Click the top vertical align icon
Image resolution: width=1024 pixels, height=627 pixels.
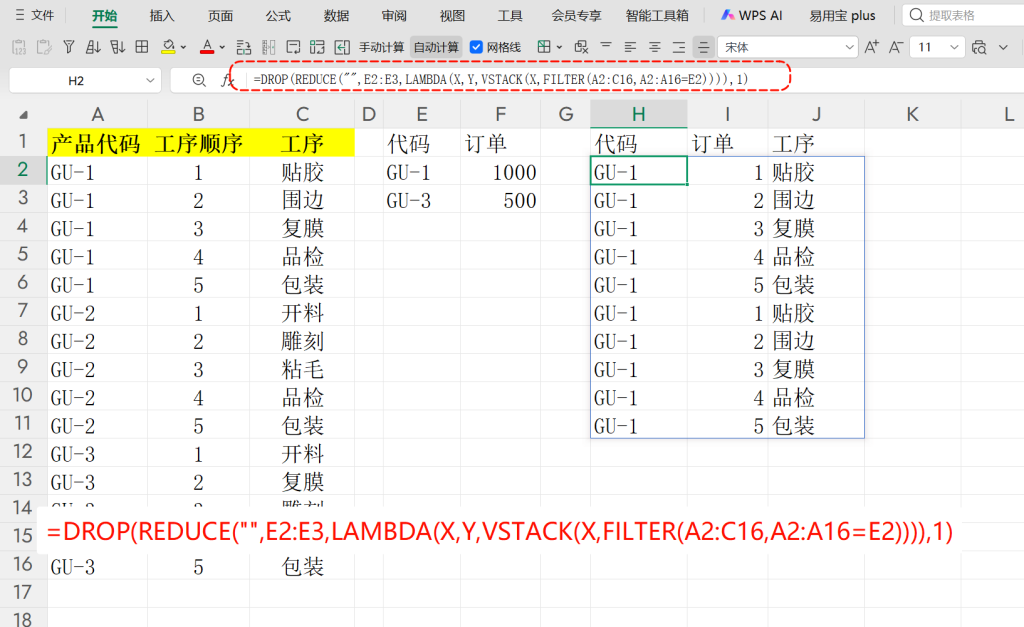pyautogui.click(x=606, y=46)
